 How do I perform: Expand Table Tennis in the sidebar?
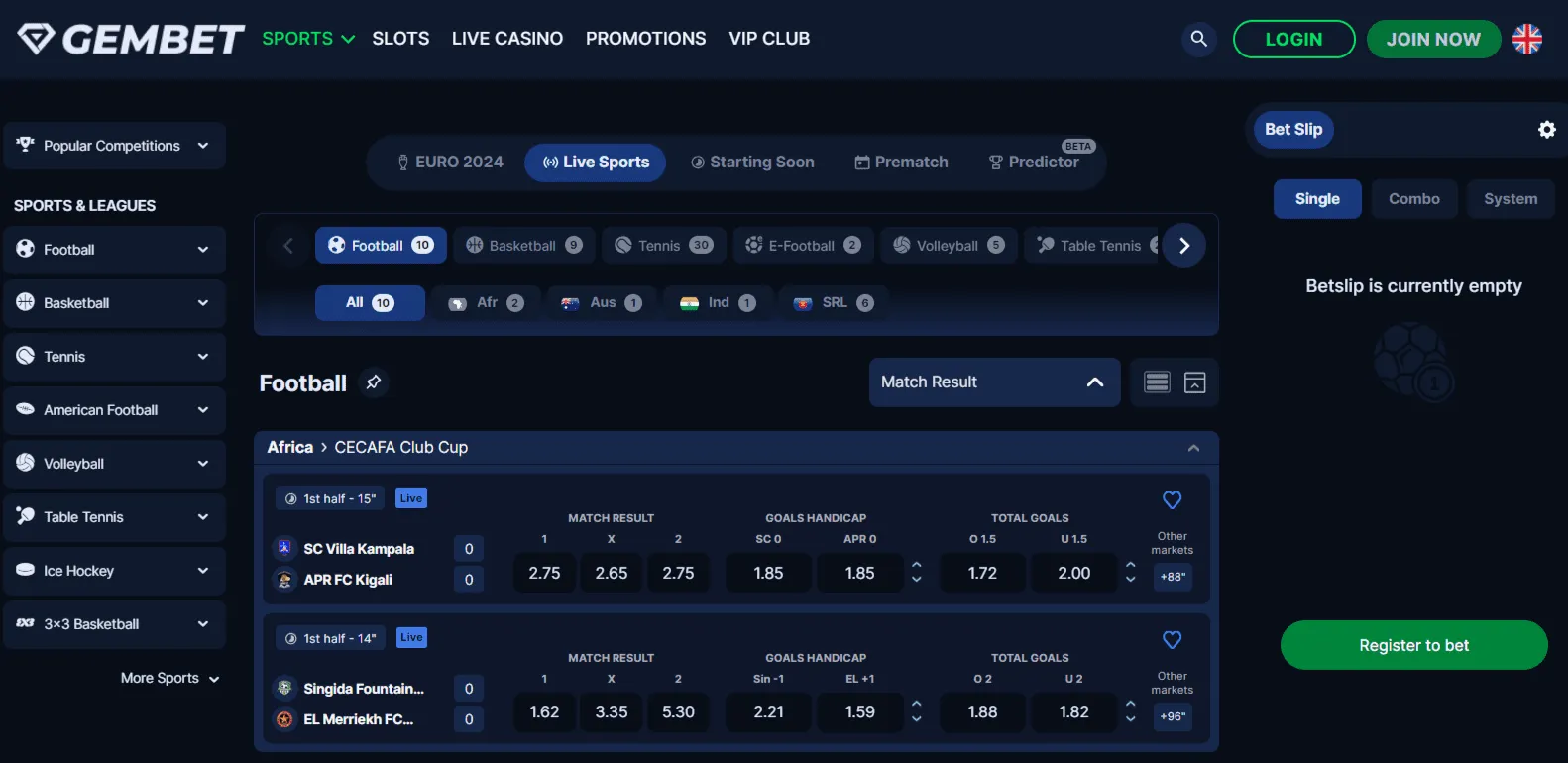(115, 517)
